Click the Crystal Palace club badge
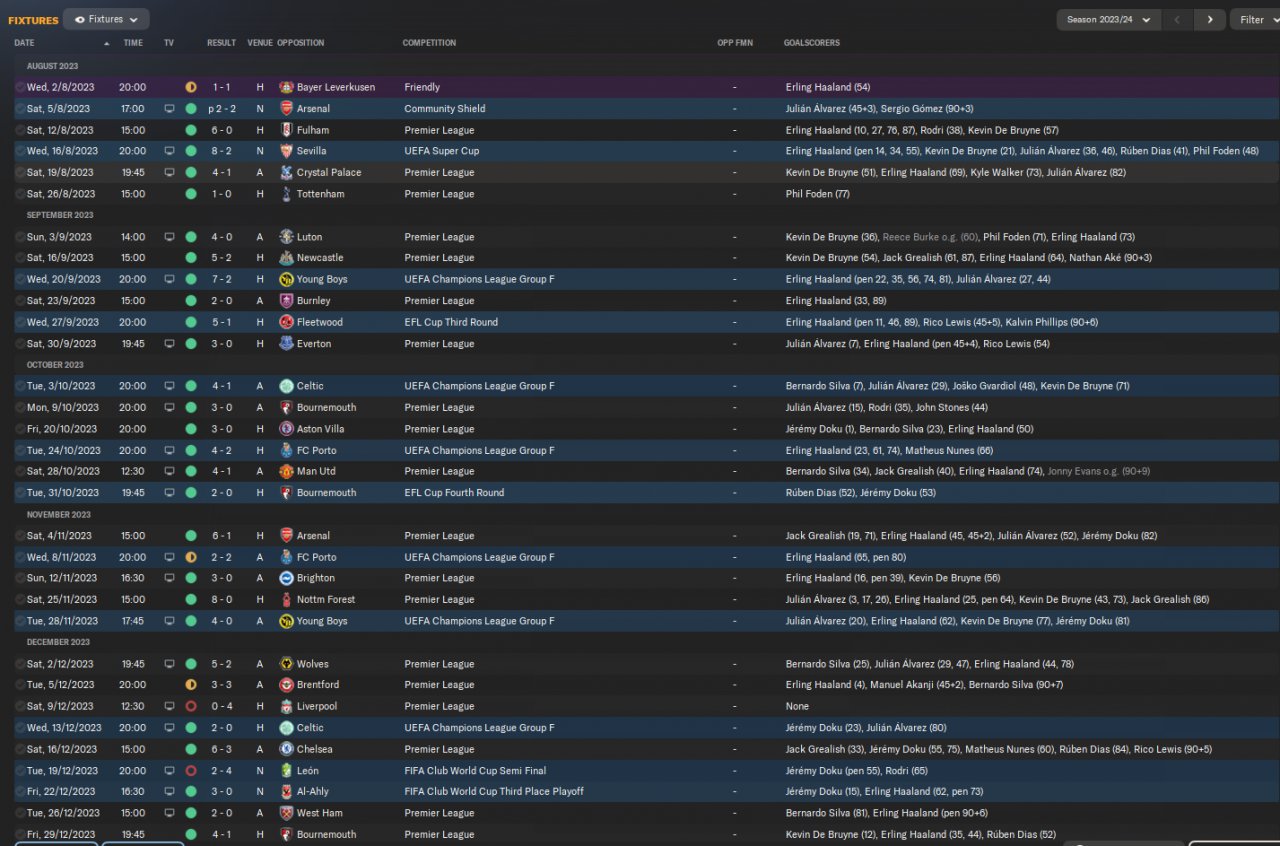Viewport: 1280px width, 846px height. pyautogui.click(x=286, y=172)
